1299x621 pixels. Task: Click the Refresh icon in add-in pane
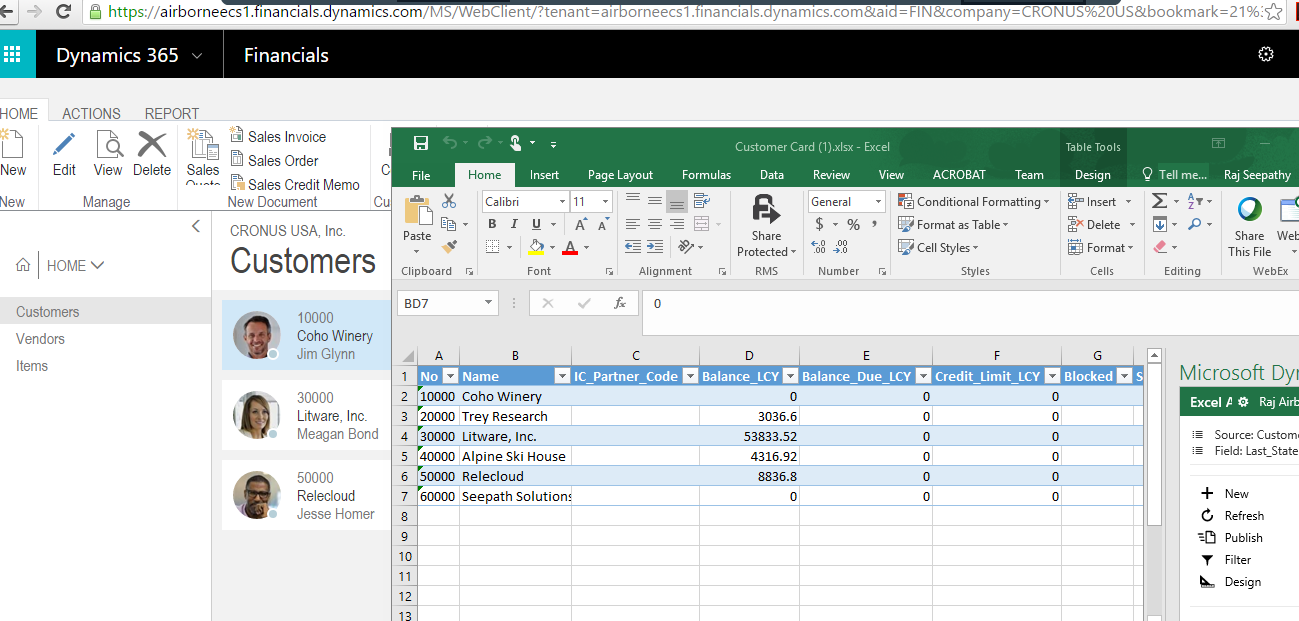(x=1207, y=516)
